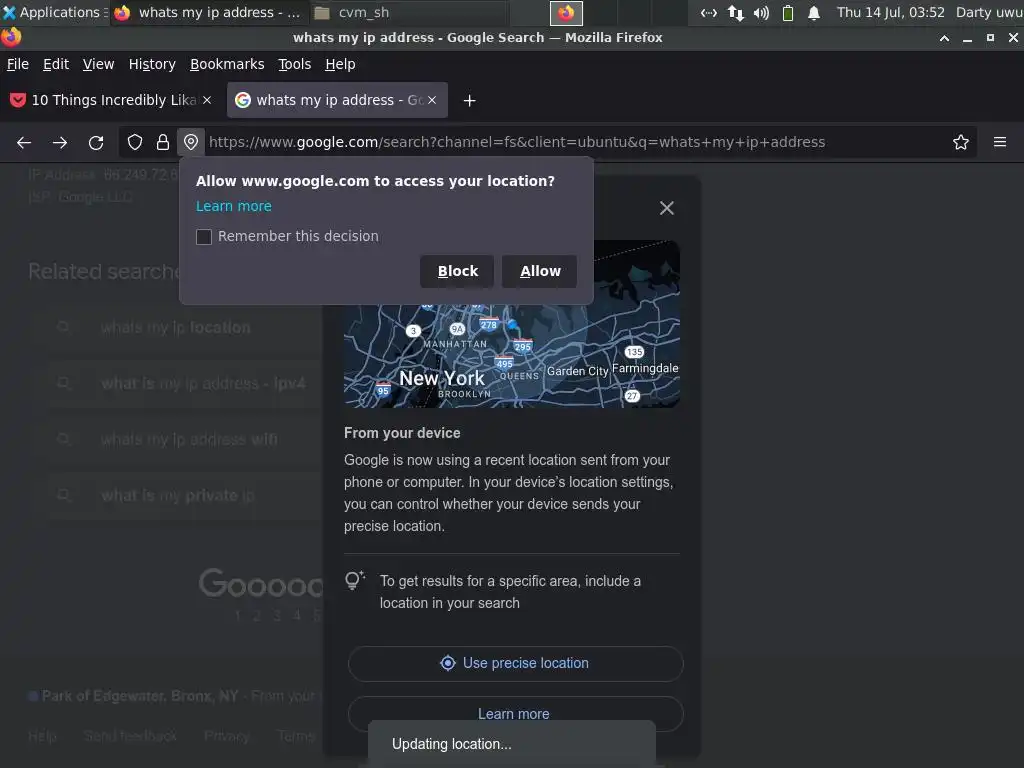1024x768 pixels.
Task: Block location access for google.com
Action: (x=457, y=271)
